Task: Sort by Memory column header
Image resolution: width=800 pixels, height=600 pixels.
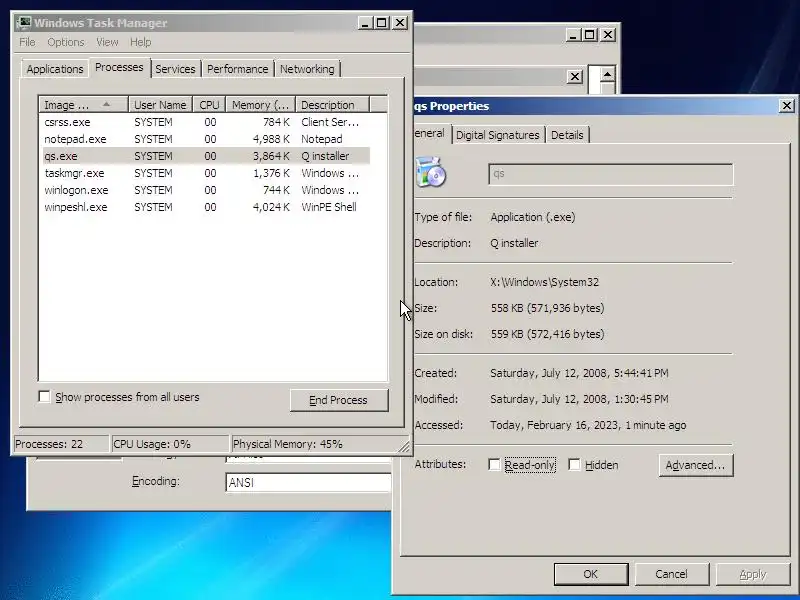Action: click(x=261, y=105)
